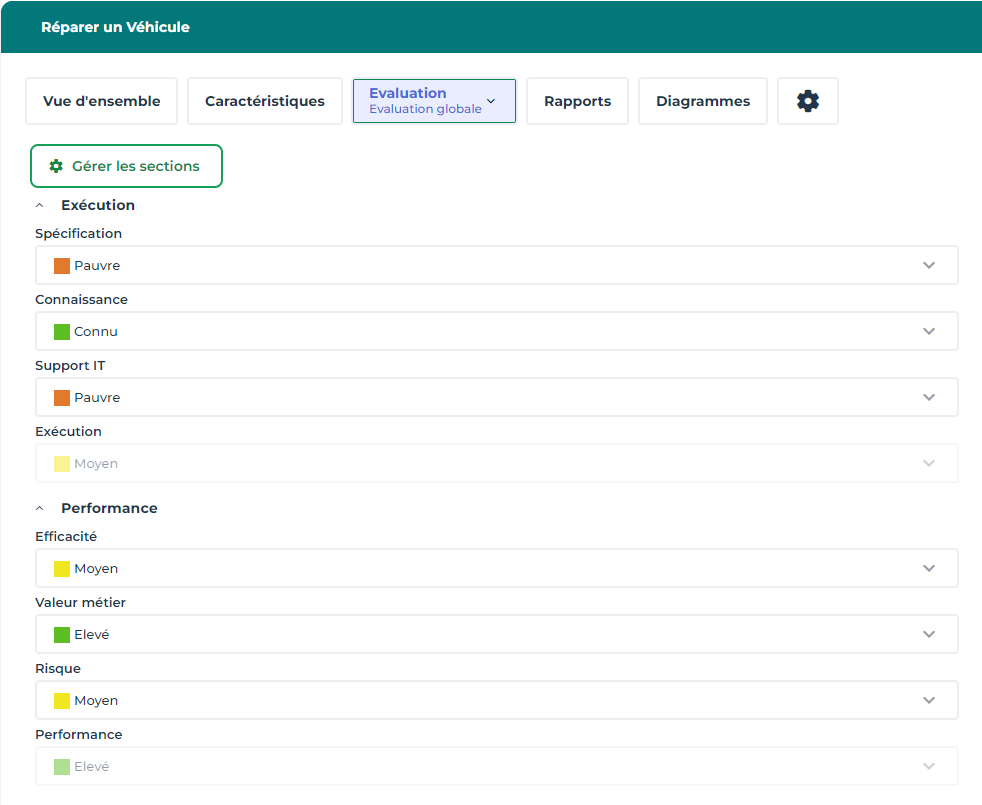This screenshot has width=982, height=805.
Task: Open the Spécification dropdown arrow
Action: click(929, 265)
